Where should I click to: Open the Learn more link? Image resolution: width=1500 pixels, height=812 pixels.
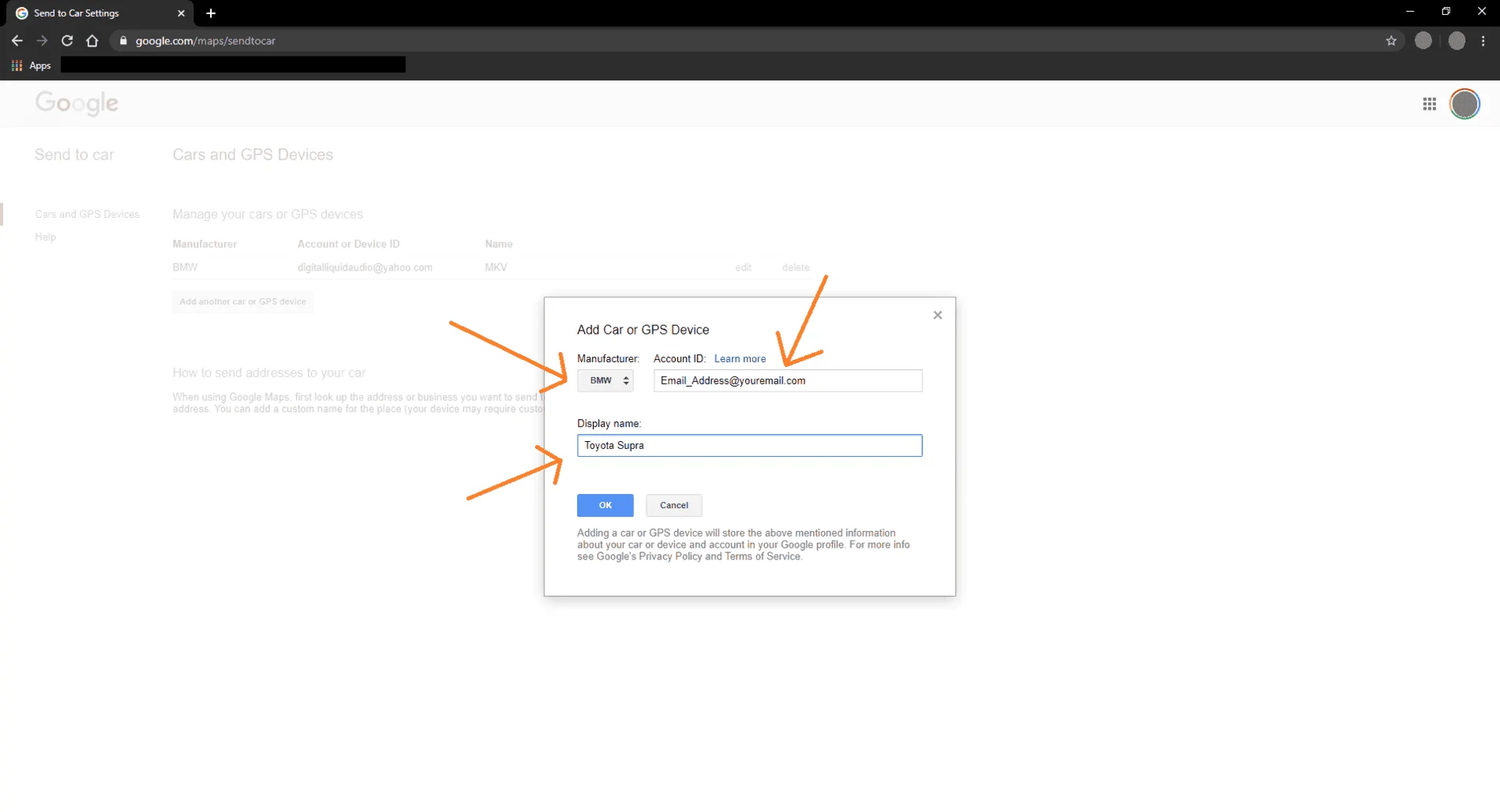[740, 358]
